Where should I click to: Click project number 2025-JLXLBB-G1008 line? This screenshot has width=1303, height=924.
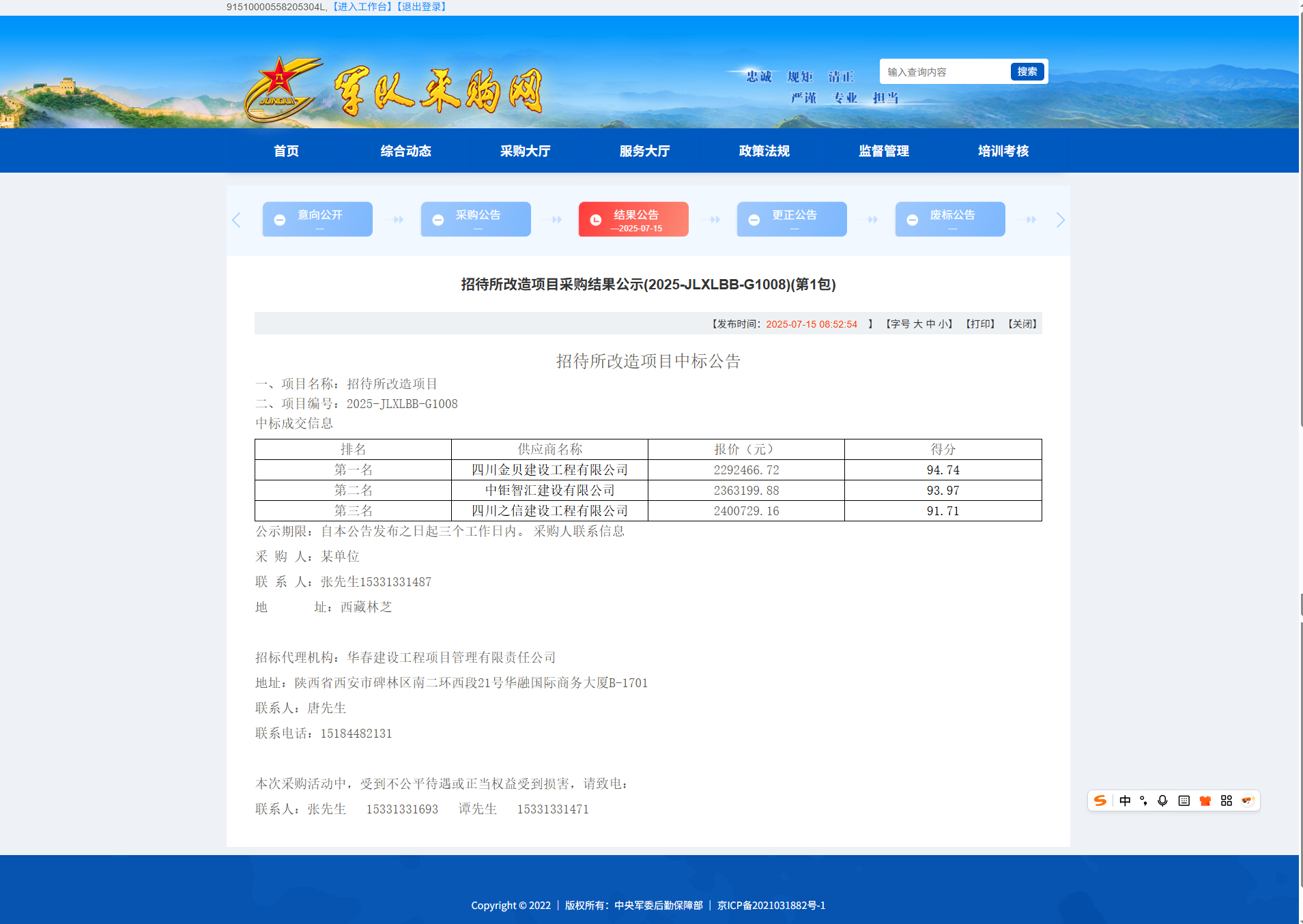click(x=356, y=404)
